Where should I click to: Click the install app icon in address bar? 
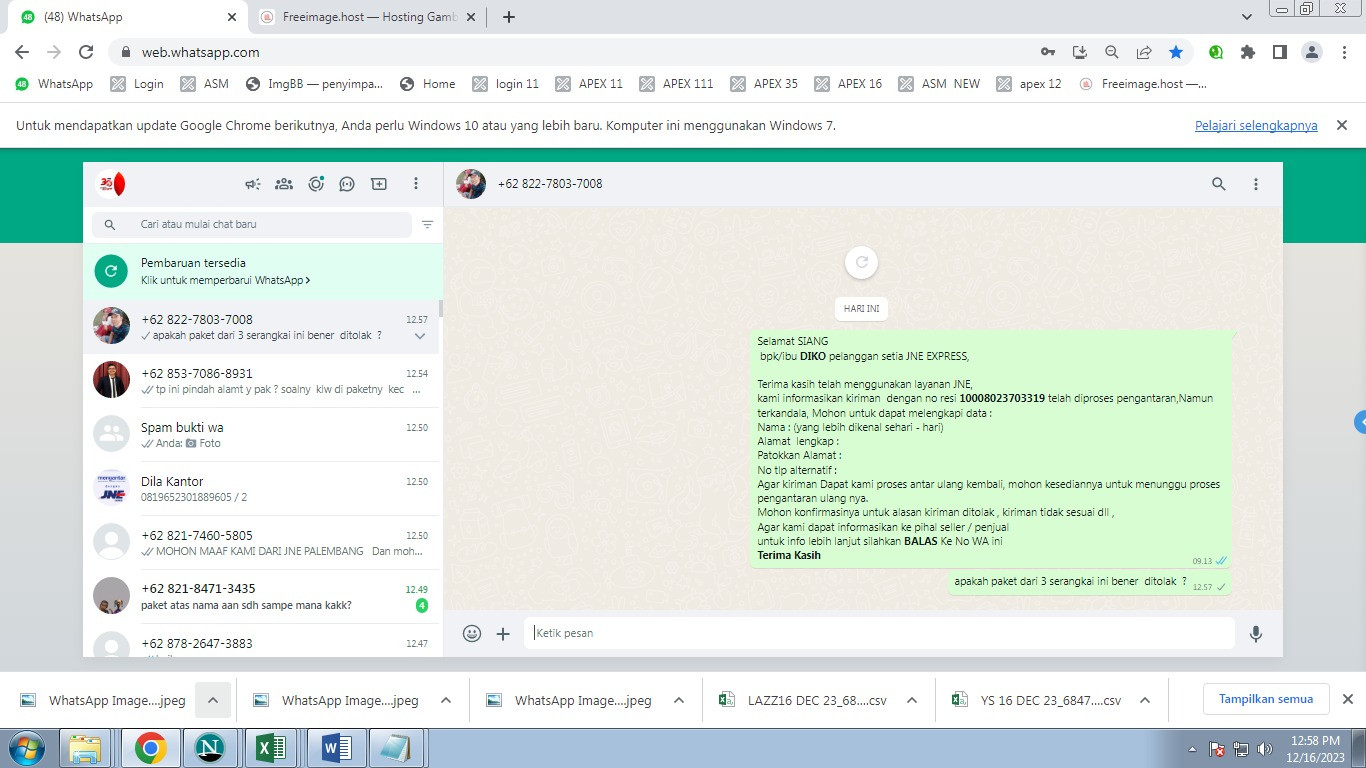click(x=1080, y=52)
